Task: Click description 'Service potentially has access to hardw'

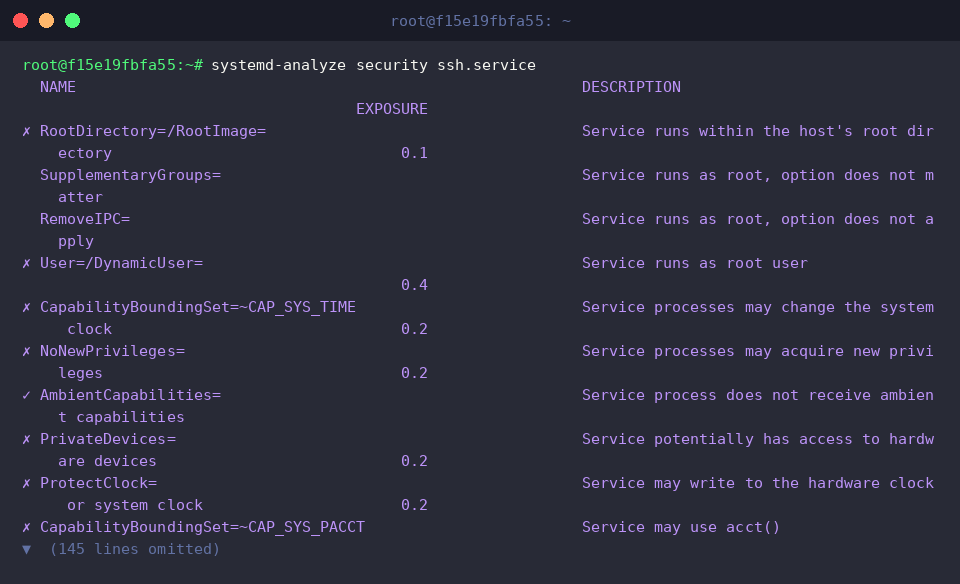Action: pos(758,440)
